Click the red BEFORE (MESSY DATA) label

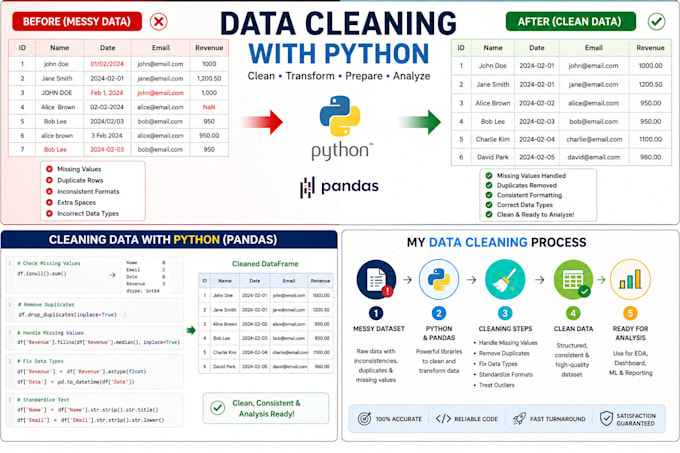coord(77,21)
